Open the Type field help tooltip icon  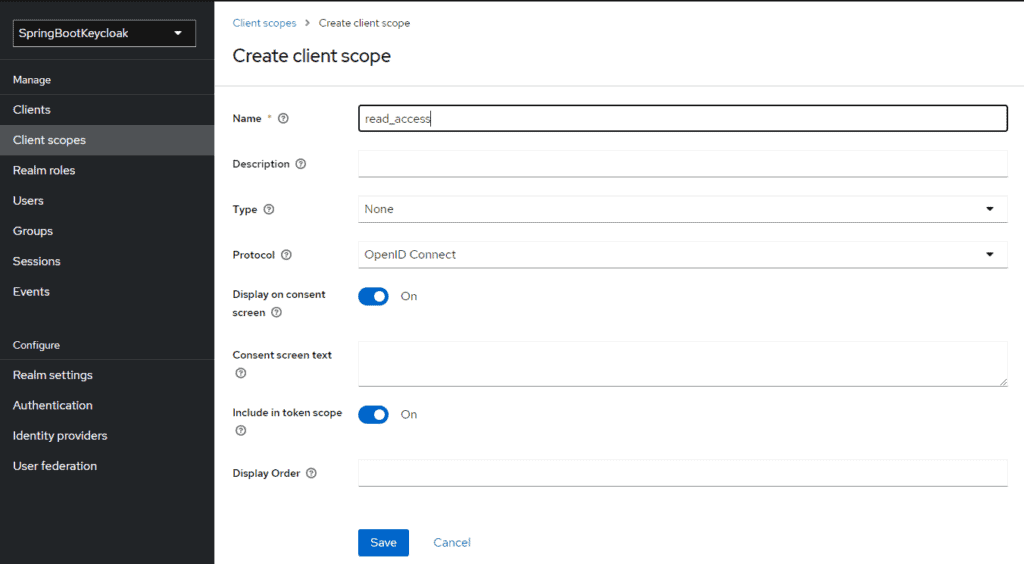268,209
